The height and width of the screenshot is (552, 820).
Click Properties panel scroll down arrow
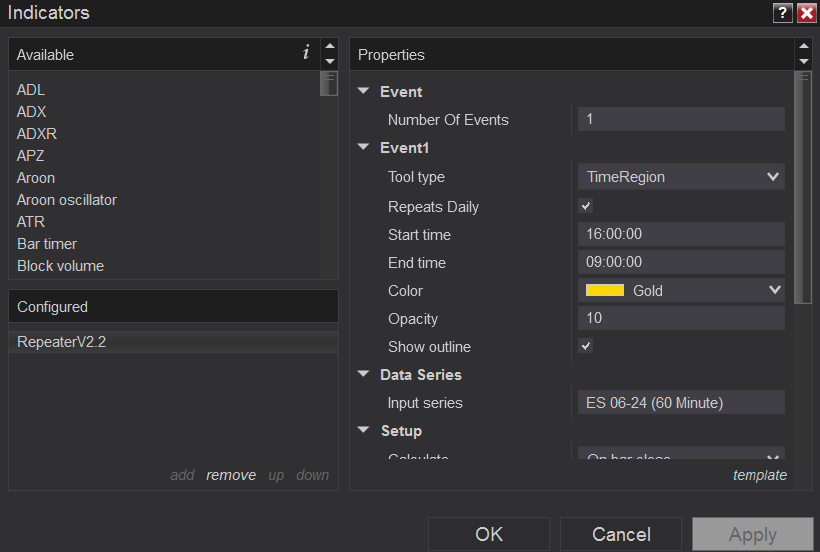tap(803, 62)
